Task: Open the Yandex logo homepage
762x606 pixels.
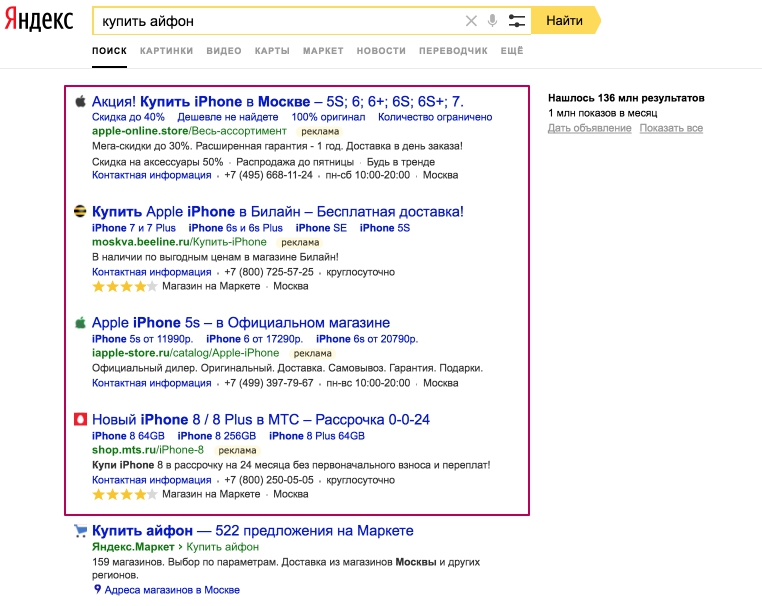Action: 38,21
